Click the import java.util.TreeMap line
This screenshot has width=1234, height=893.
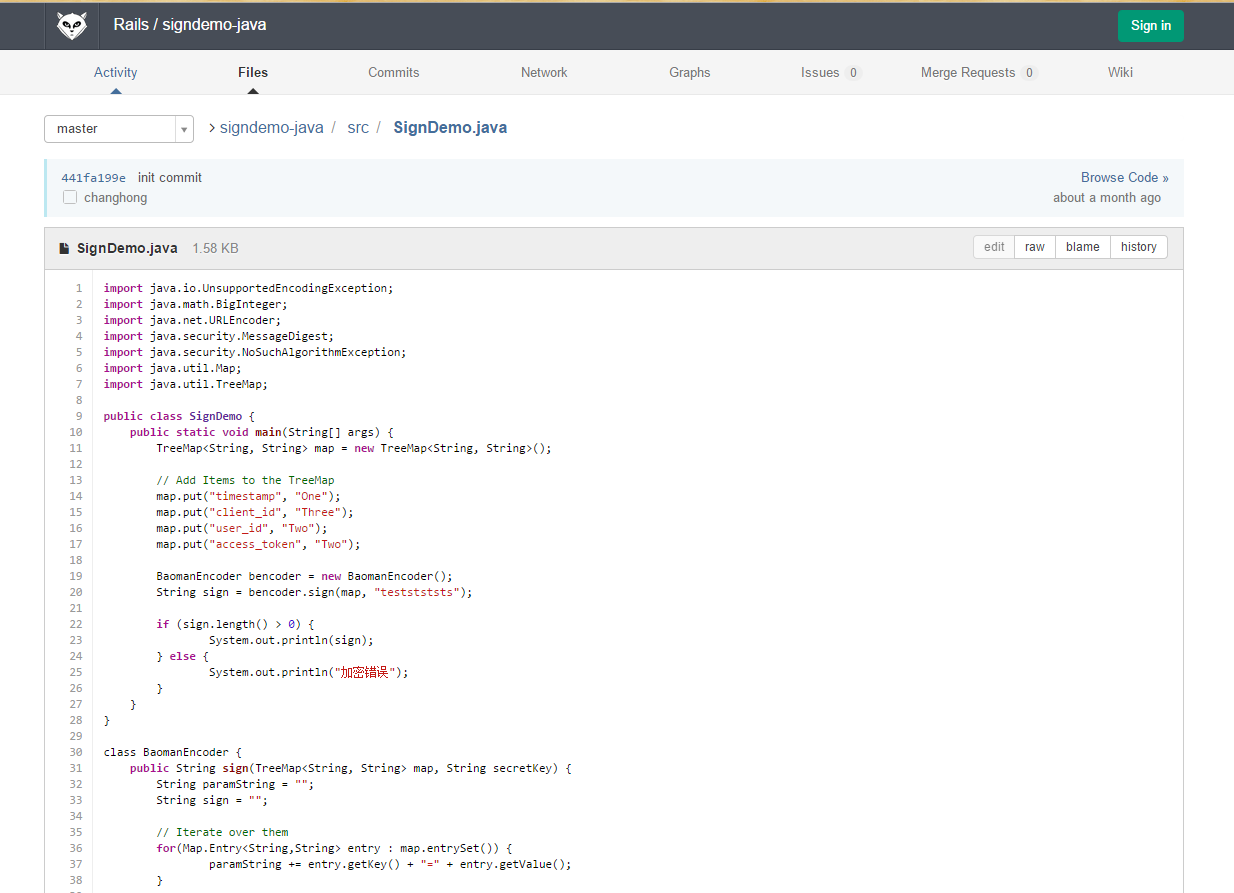tap(186, 384)
